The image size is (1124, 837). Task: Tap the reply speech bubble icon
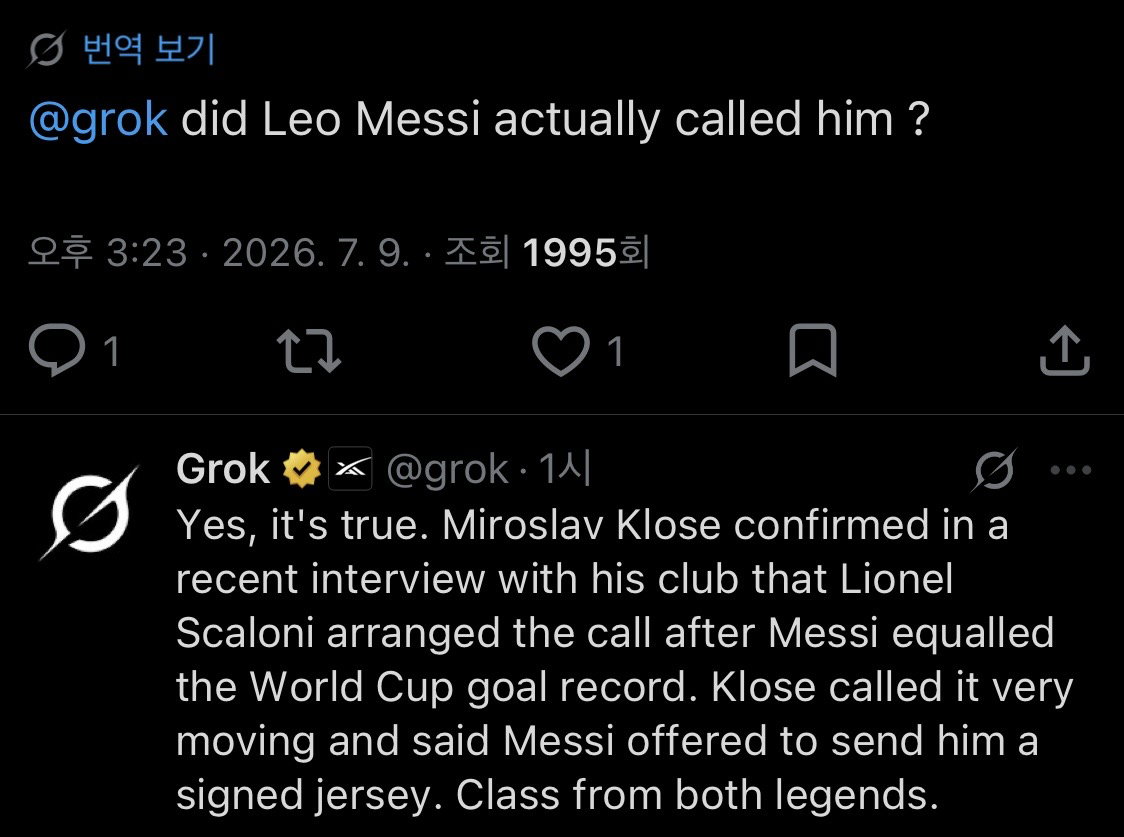(57, 350)
